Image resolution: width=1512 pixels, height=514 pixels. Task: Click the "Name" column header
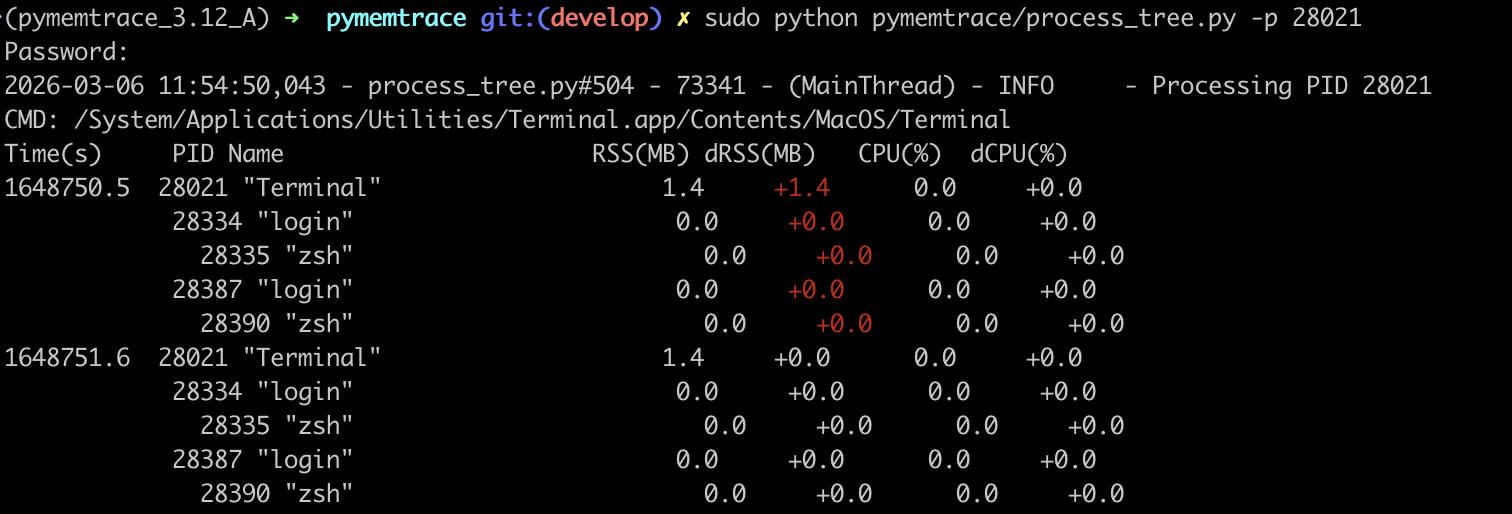click(256, 154)
